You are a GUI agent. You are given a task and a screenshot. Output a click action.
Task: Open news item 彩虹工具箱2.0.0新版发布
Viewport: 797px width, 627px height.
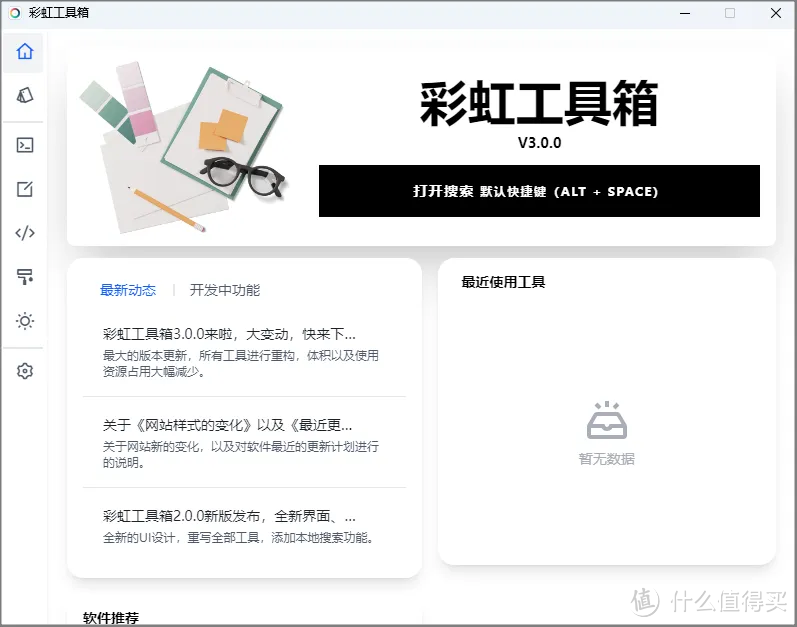pos(229,516)
